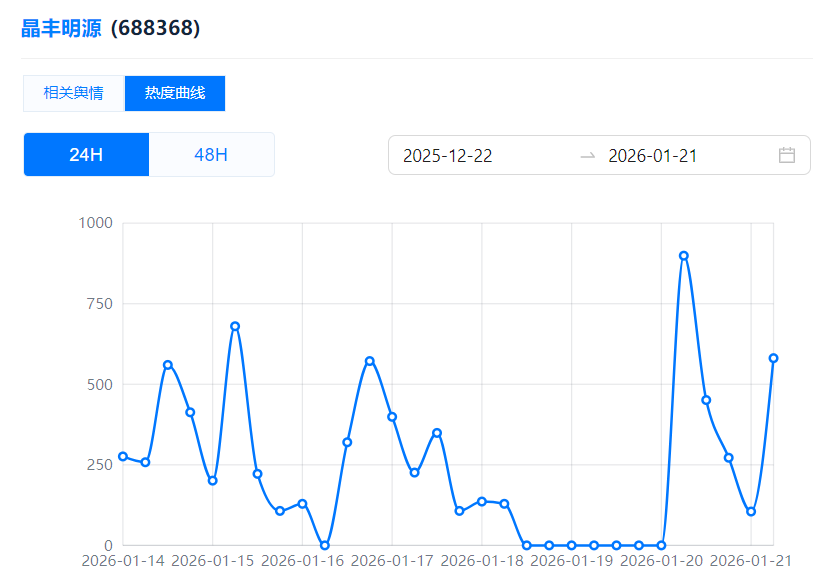Viewport: 825px width, 580px height.
Task: Open the calendar icon in date range
Action: [x=787, y=155]
